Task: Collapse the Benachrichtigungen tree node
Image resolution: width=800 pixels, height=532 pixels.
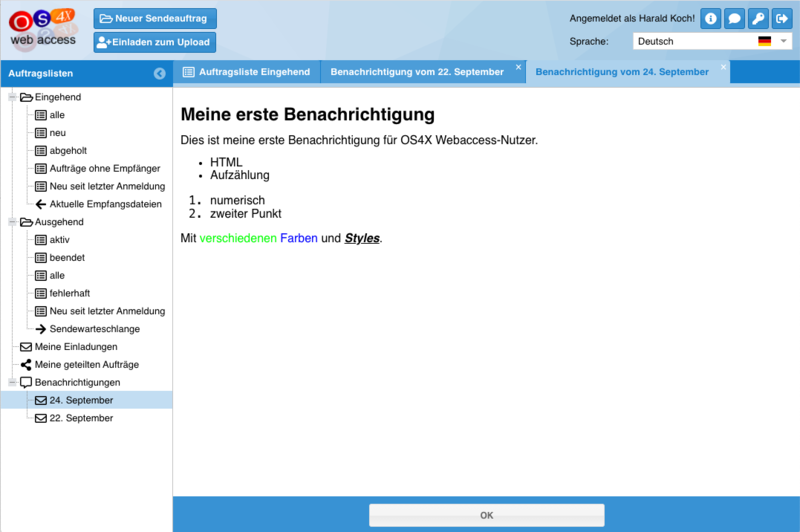Action: coord(12,382)
